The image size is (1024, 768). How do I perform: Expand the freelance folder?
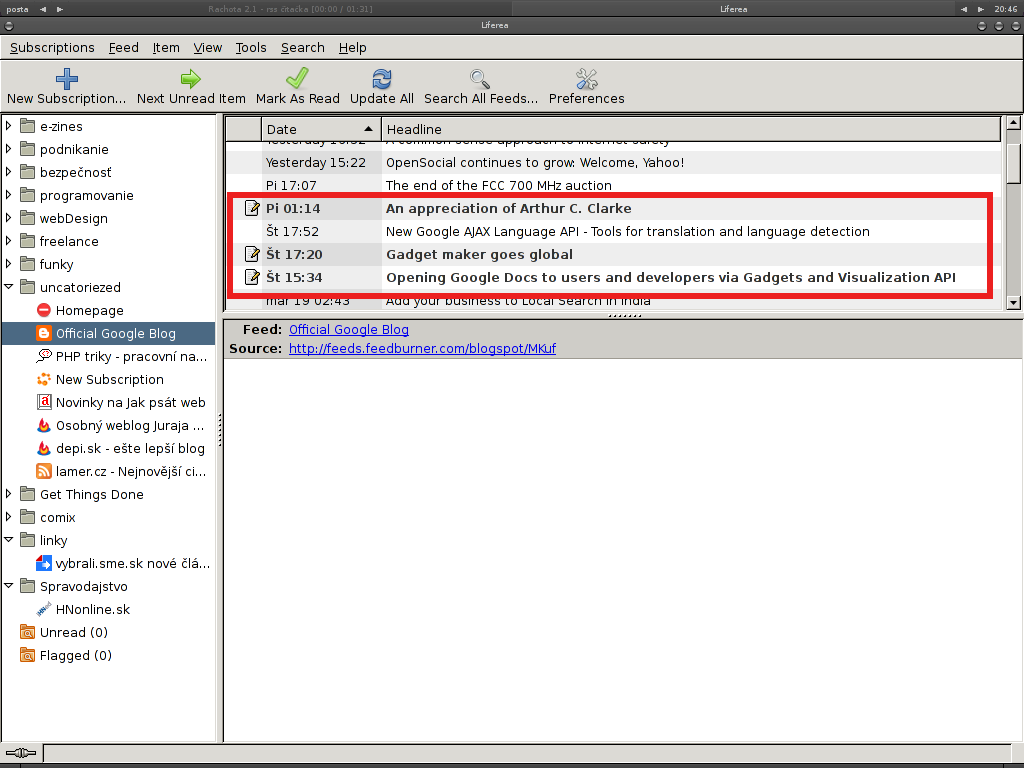8,240
